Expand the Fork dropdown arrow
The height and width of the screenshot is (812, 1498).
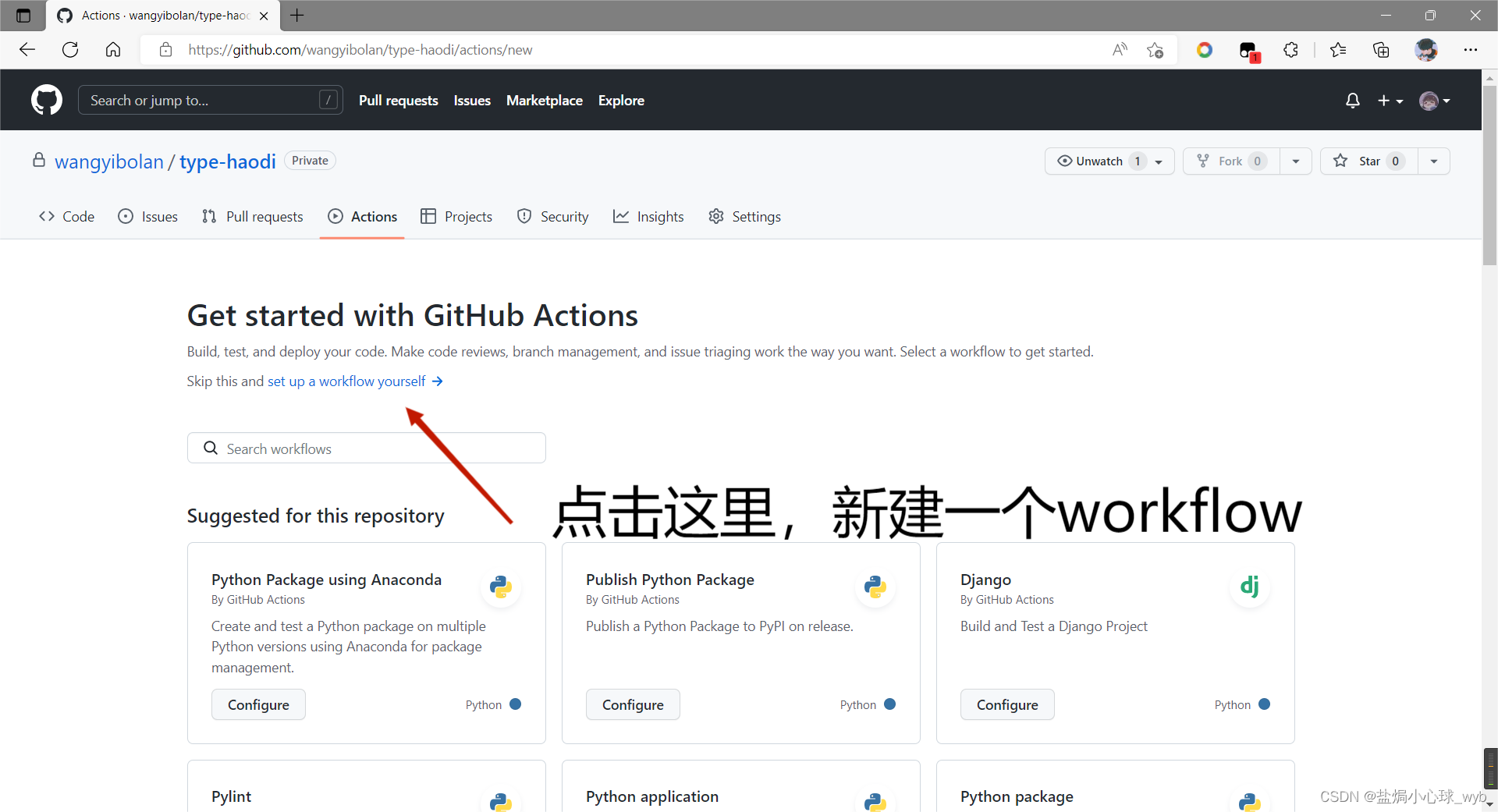(1296, 161)
